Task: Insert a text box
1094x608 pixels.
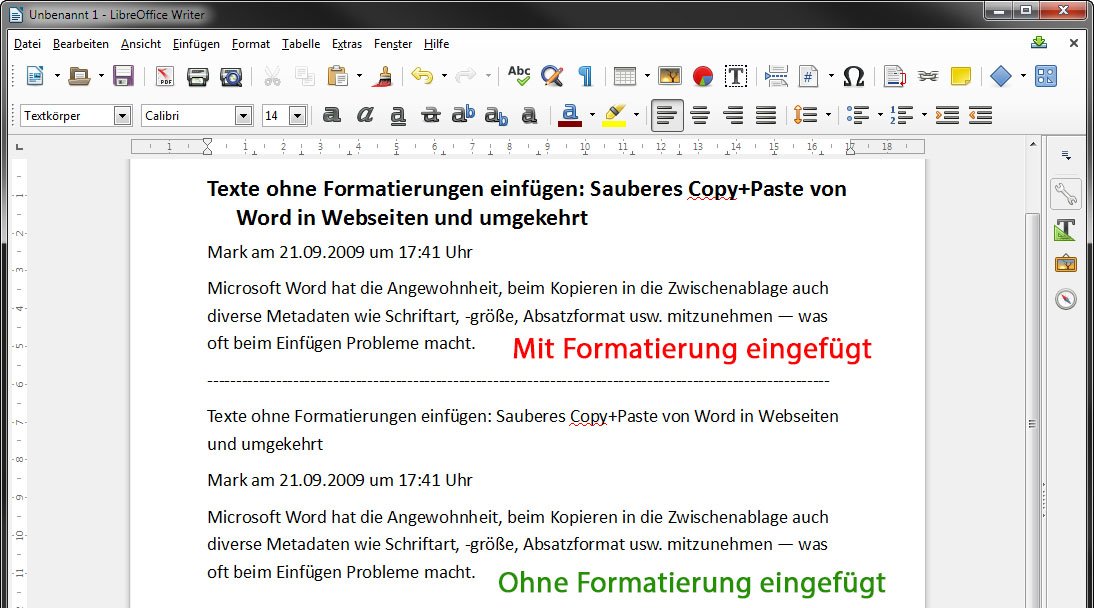Action: pos(736,75)
